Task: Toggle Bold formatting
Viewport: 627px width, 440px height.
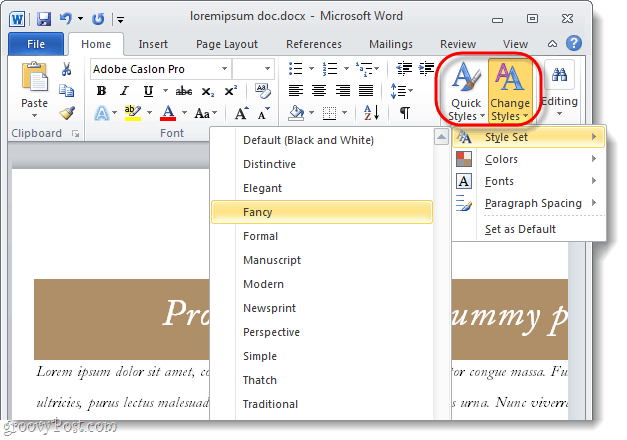Action: [x=102, y=91]
